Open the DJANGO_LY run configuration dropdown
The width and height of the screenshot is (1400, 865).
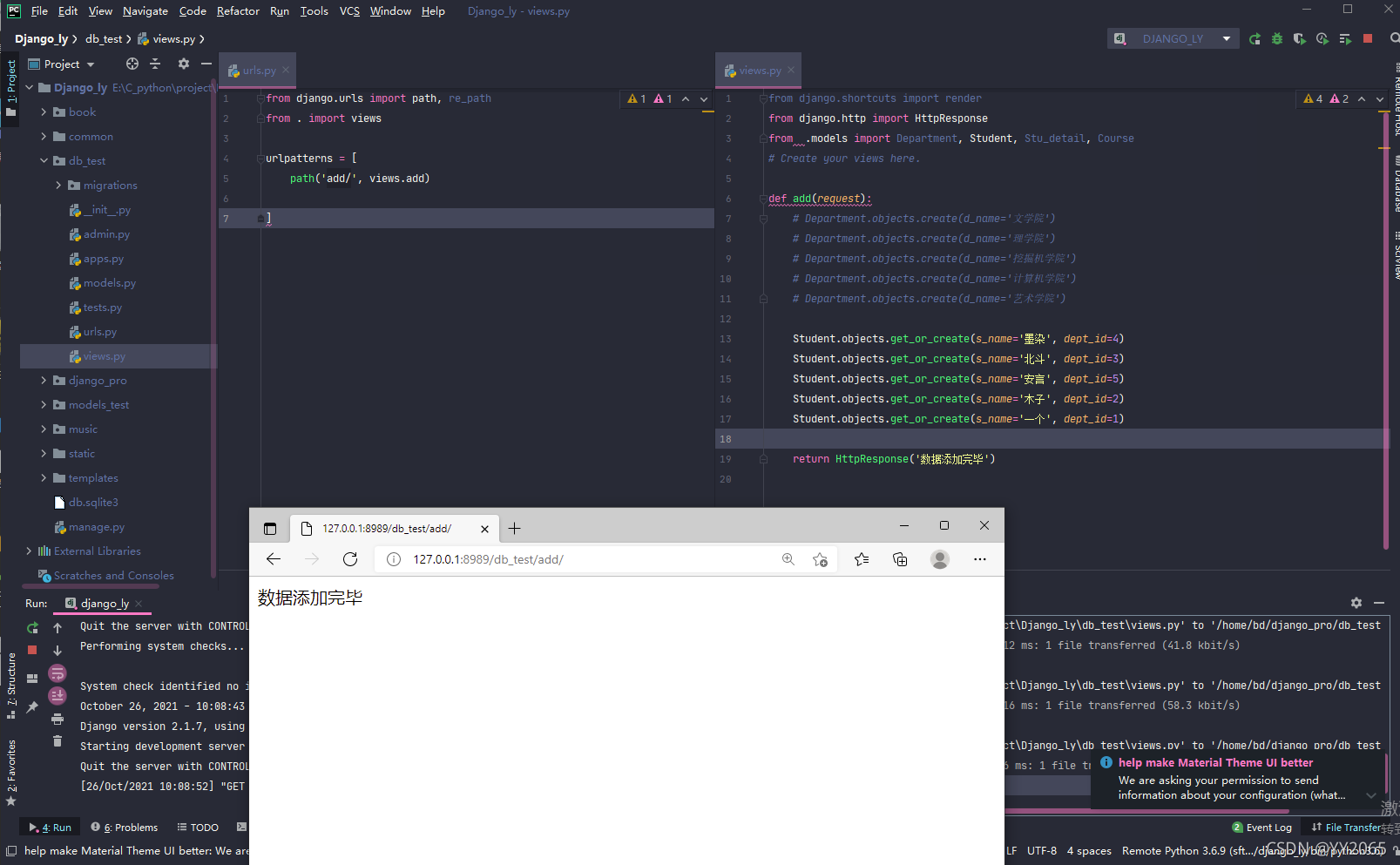point(1173,39)
